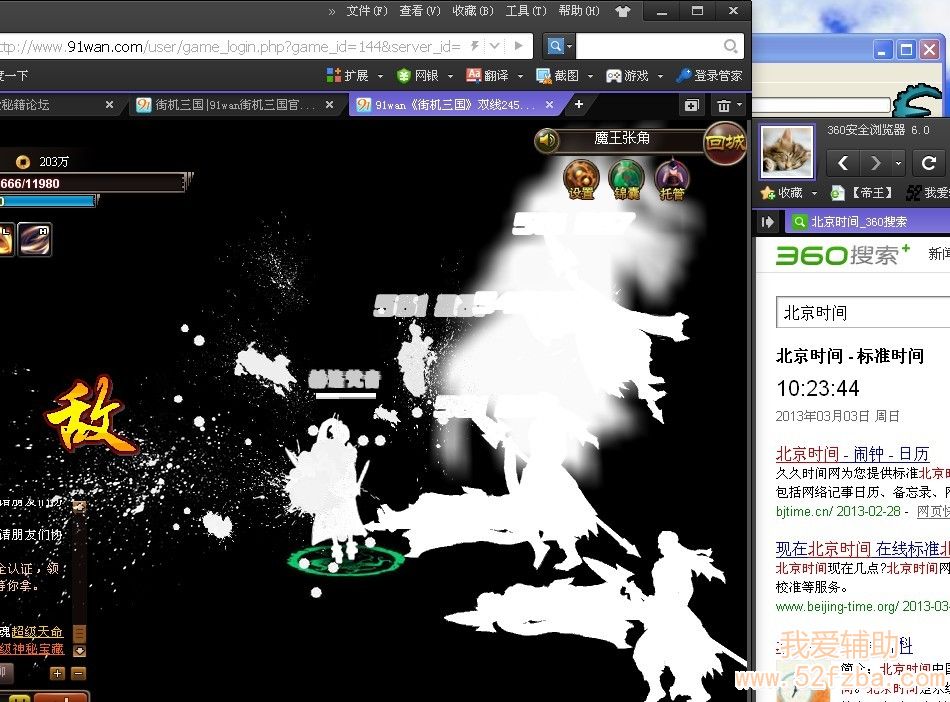Mute game sound with speaker icon
Viewport: 950px width, 702px height.
coord(547,141)
